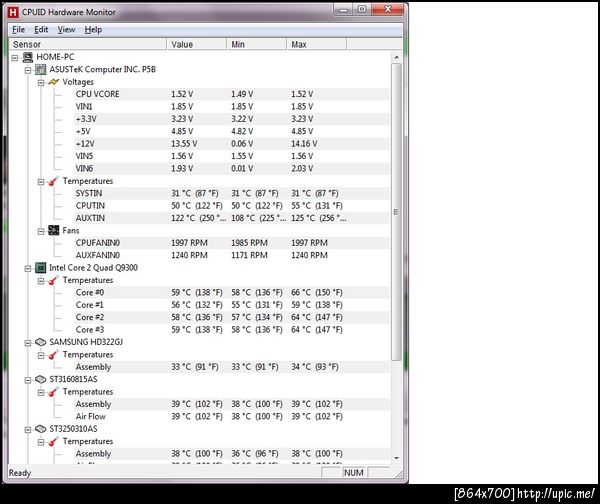Collapse the ST3250310AS node
The image size is (600, 504).
[x=28, y=430]
